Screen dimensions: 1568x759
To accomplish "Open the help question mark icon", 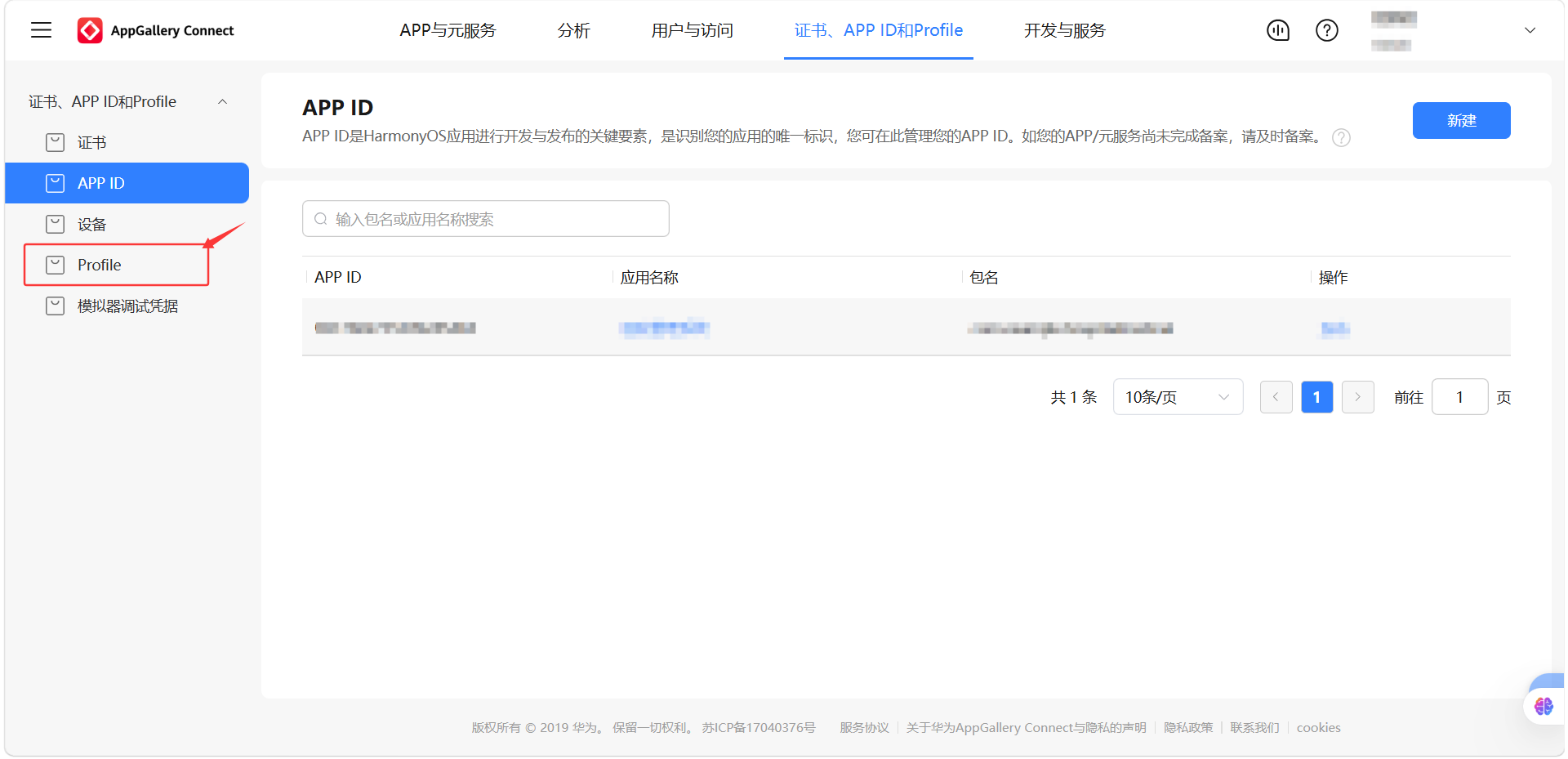I will [x=1327, y=30].
